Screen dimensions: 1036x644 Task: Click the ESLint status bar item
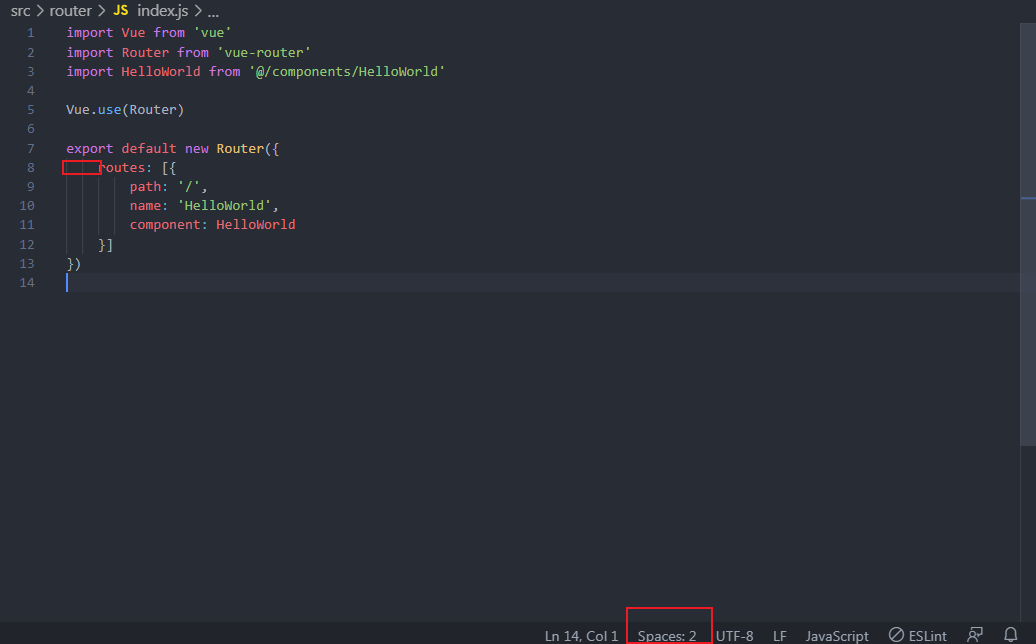click(x=918, y=635)
